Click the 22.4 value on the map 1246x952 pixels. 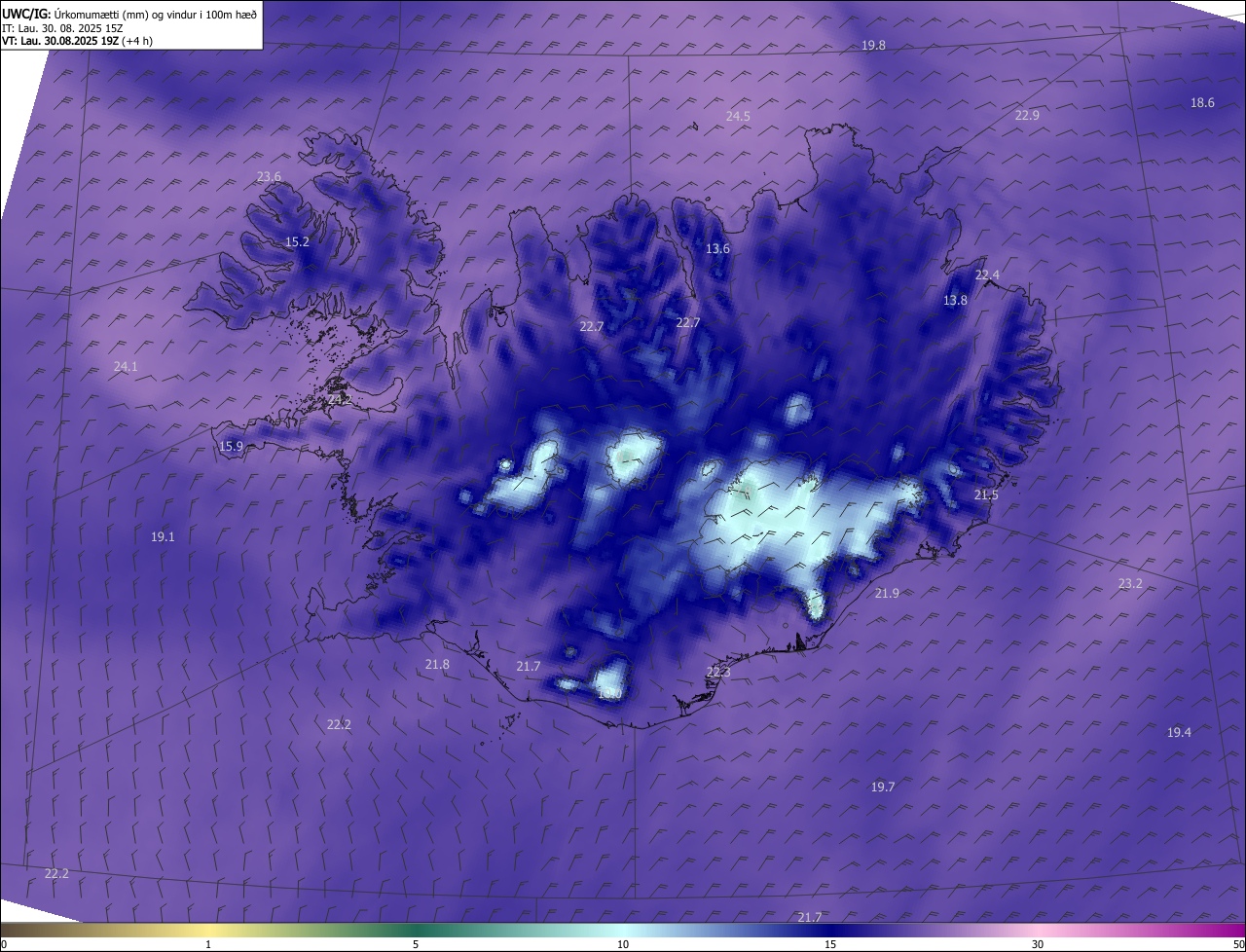pos(987,275)
